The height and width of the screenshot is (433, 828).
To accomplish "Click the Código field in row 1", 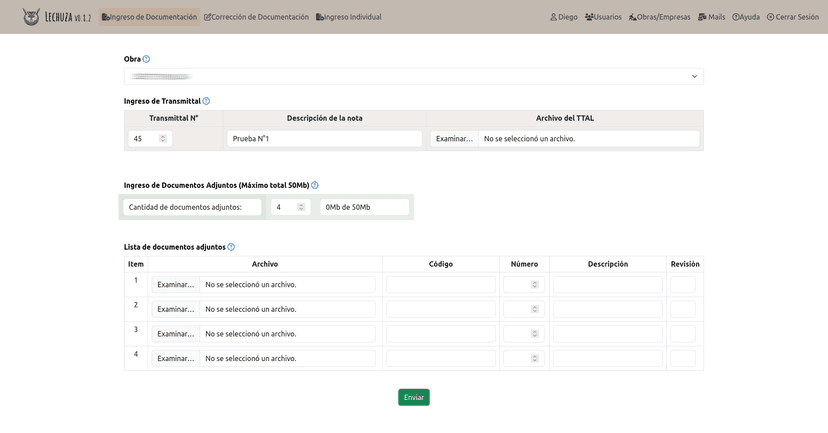I will pyautogui.click(x=441, y=285).
